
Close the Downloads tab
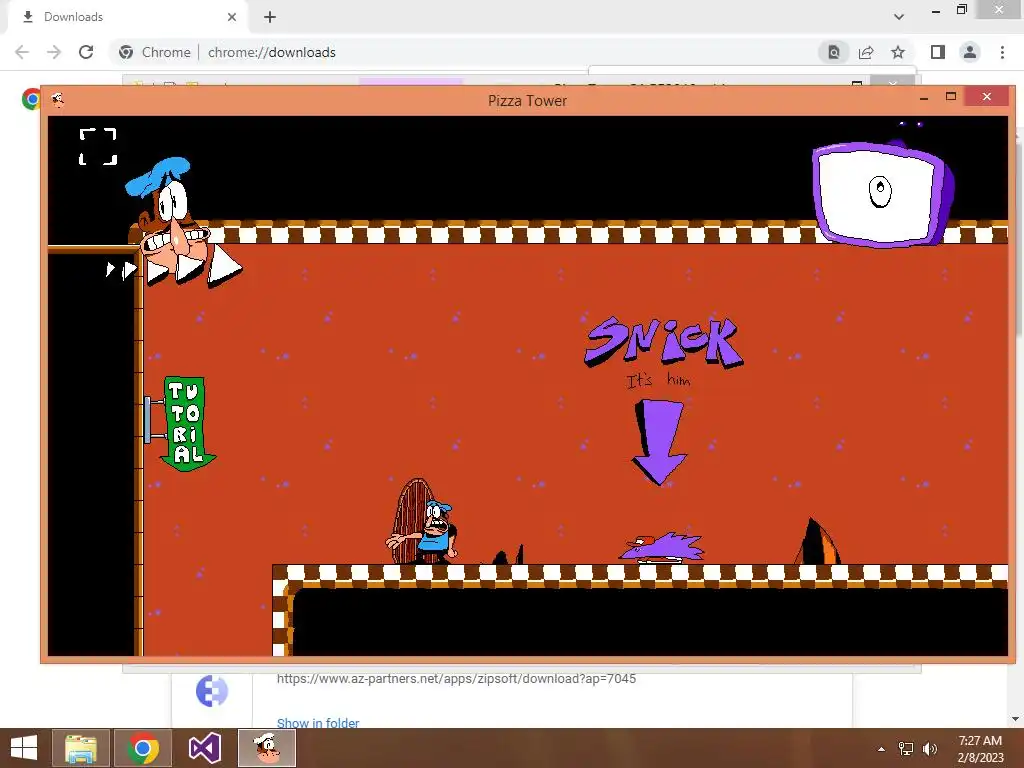232,17
